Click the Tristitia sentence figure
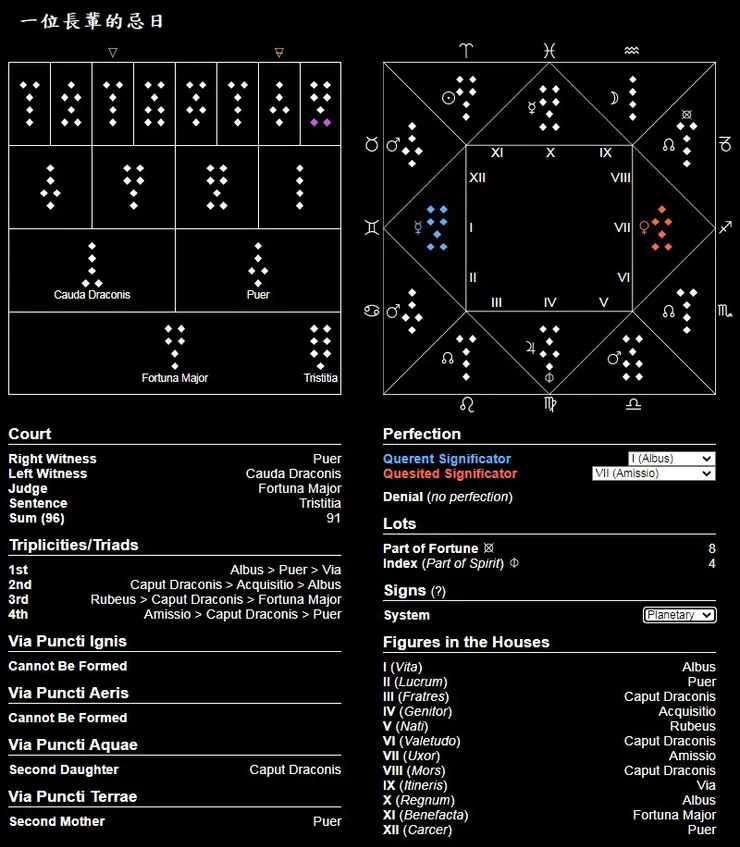Image resolution: width=740 pixels, height=847 pixels. [320, 347]
